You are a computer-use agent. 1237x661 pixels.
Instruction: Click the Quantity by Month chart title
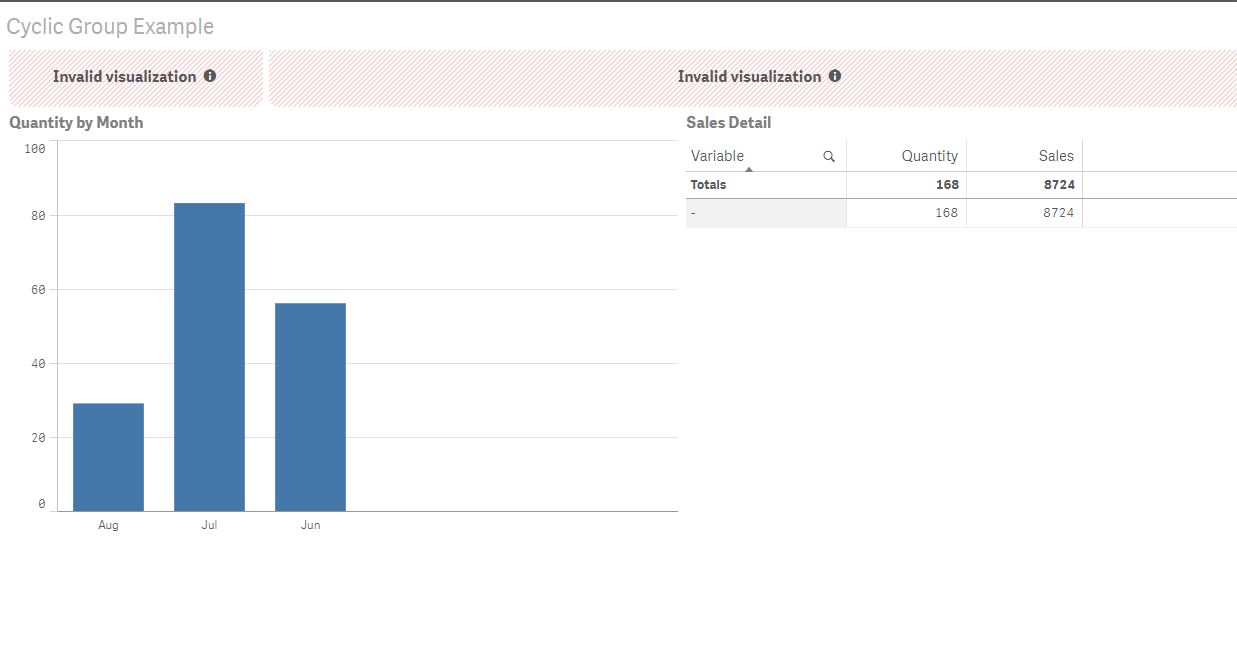tap(76, 123)
